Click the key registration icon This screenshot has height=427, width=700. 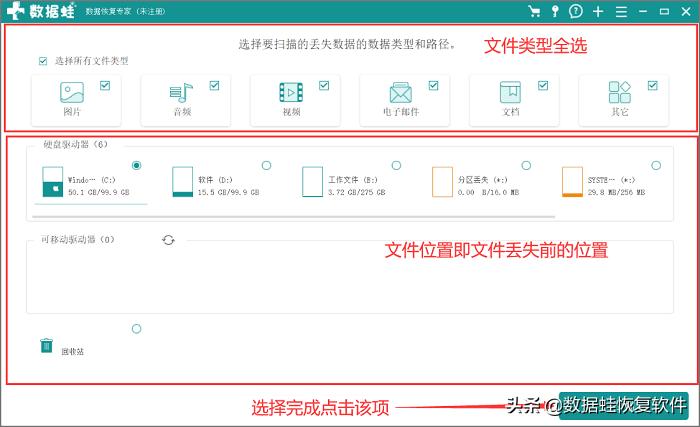pyautogui.click(x=555, y=12)
